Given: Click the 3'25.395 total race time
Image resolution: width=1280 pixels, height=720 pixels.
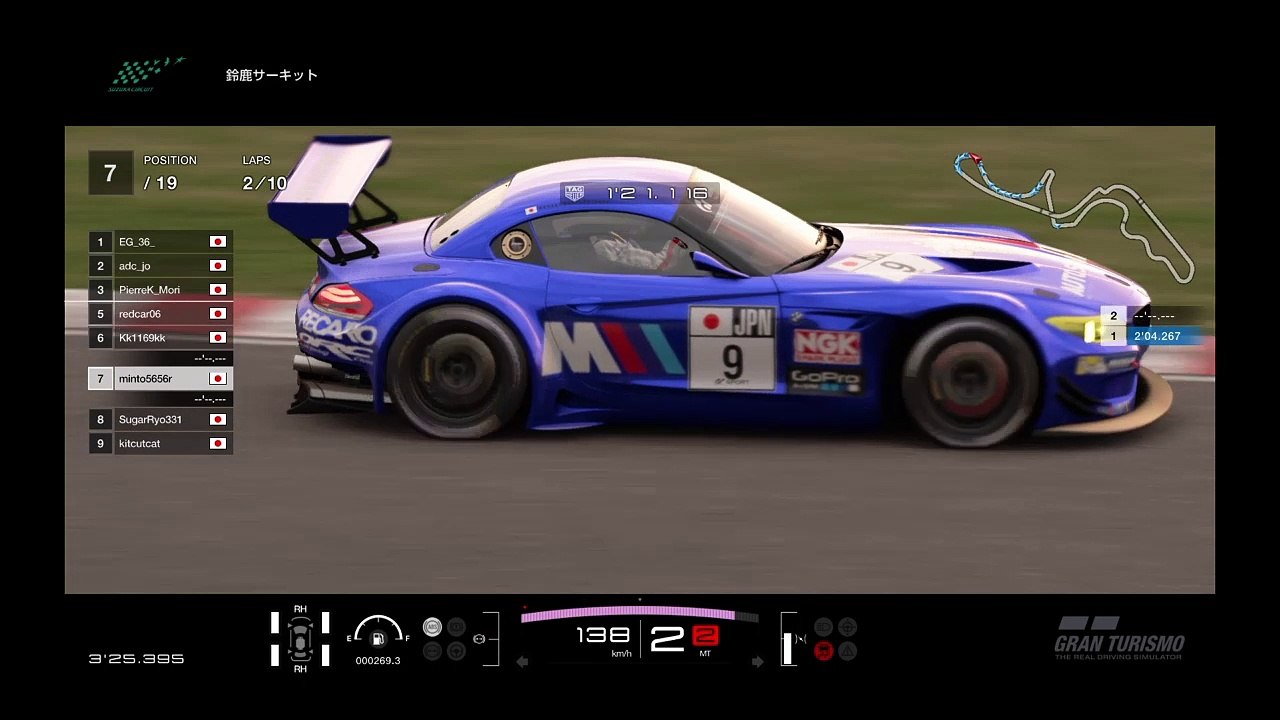Looking at the screenshot, I should (x=136, y=659).
